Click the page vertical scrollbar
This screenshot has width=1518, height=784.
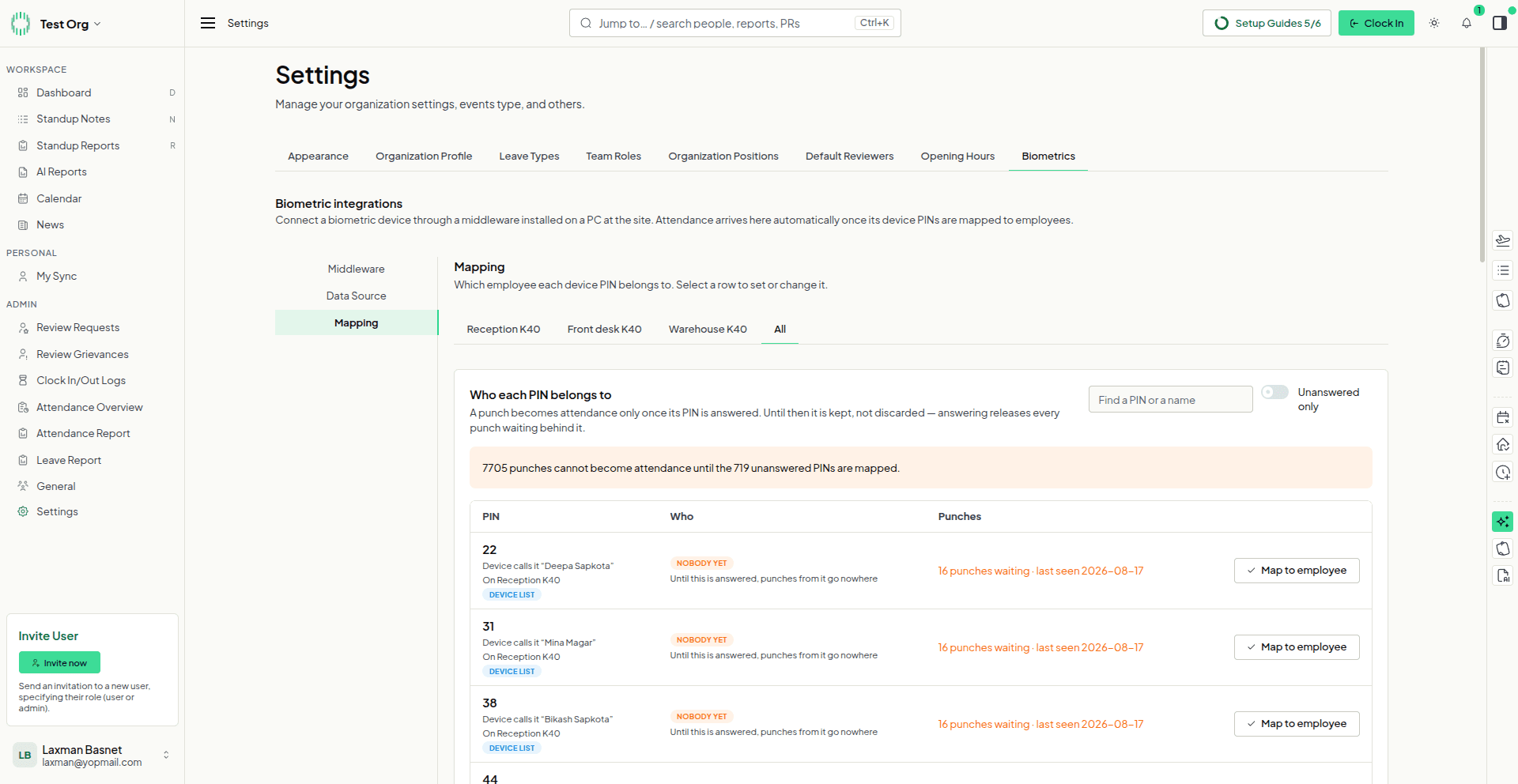(x=1482, y=154)
